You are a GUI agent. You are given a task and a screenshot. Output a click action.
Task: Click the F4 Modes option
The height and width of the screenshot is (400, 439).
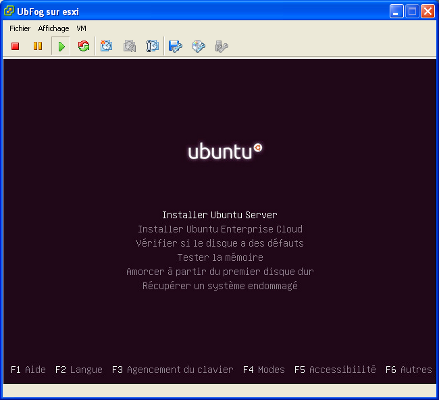tap(264, 369)
